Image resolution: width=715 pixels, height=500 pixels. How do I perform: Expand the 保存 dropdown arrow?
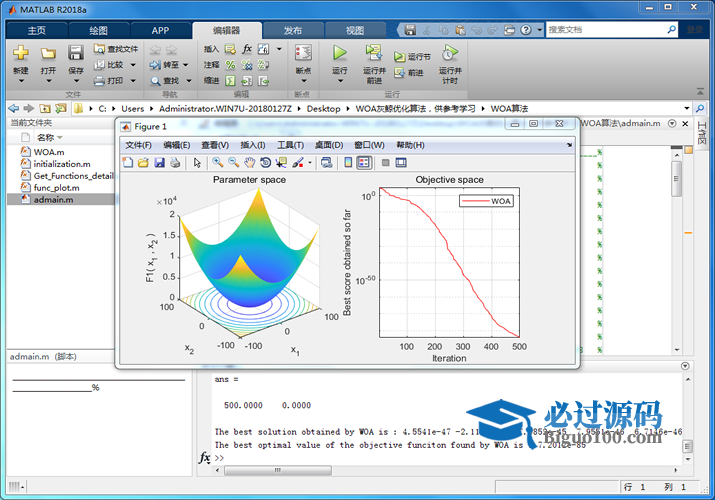[76, 81]
